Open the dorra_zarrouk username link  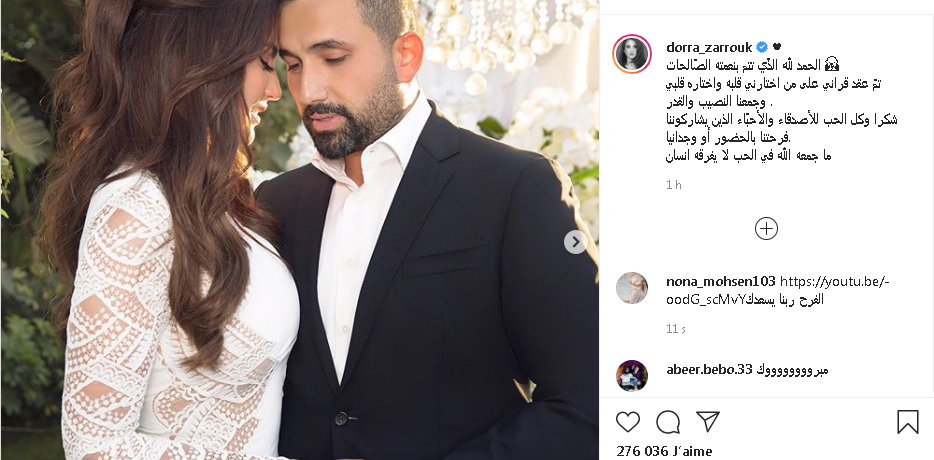tap(709, 47)
